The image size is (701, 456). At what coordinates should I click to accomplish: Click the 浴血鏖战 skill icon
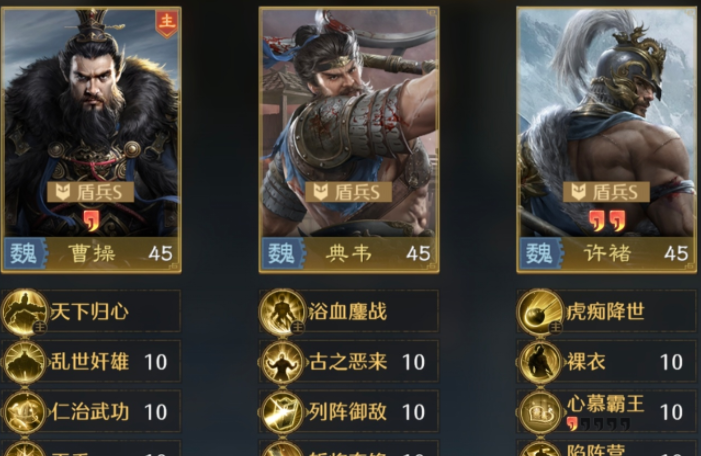point(283,312)
